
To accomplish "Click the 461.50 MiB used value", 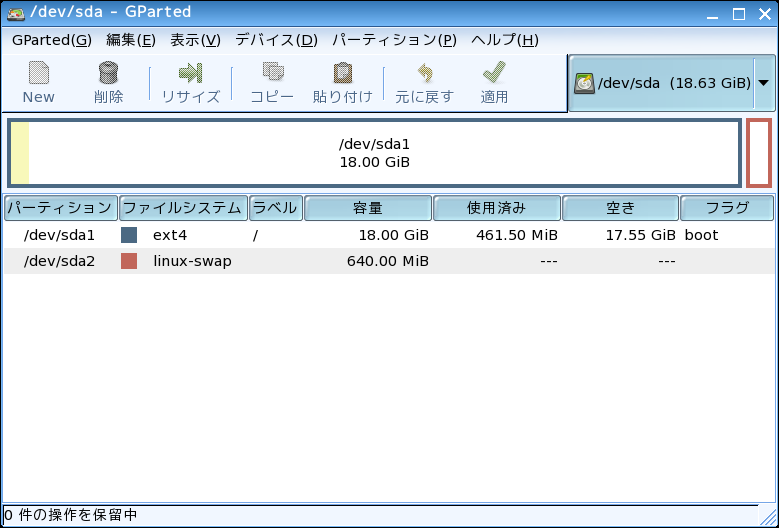I will click(517, 235).
